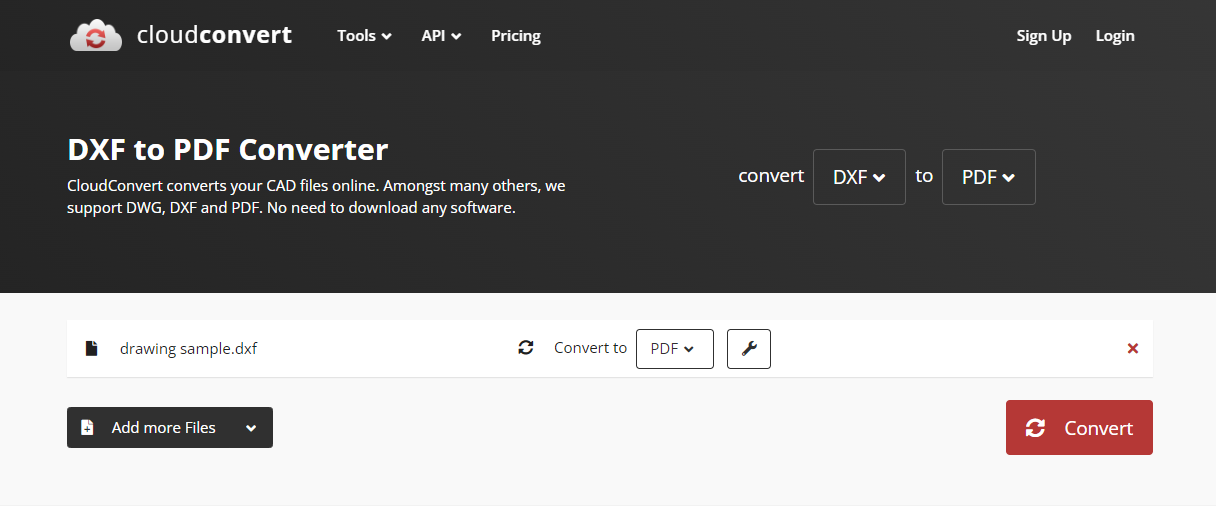Click the "Convert to" label in file row

point(591,348)
